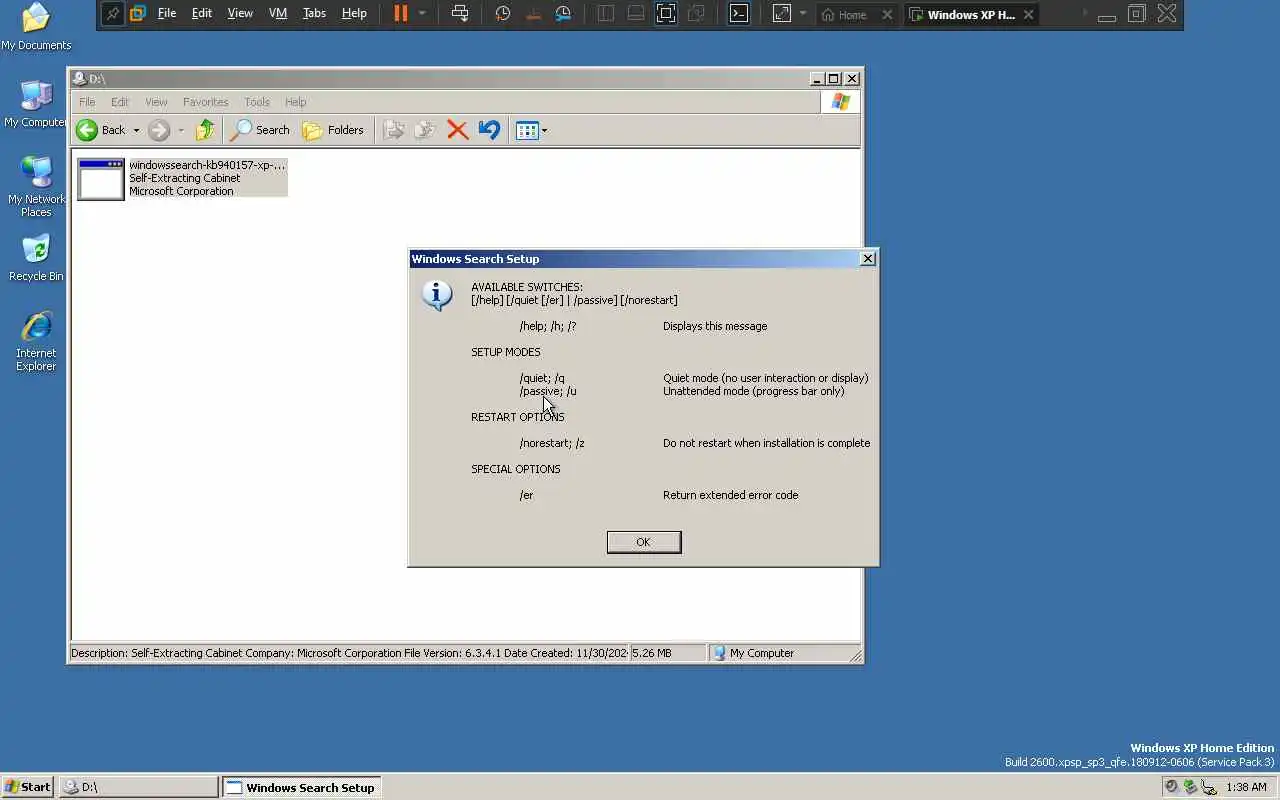Image resolution: width=1280 pixels, height=800 pixels.
Task: Click the Console view terminal icon
Action: pyautogui.click(x=738, y=14)
